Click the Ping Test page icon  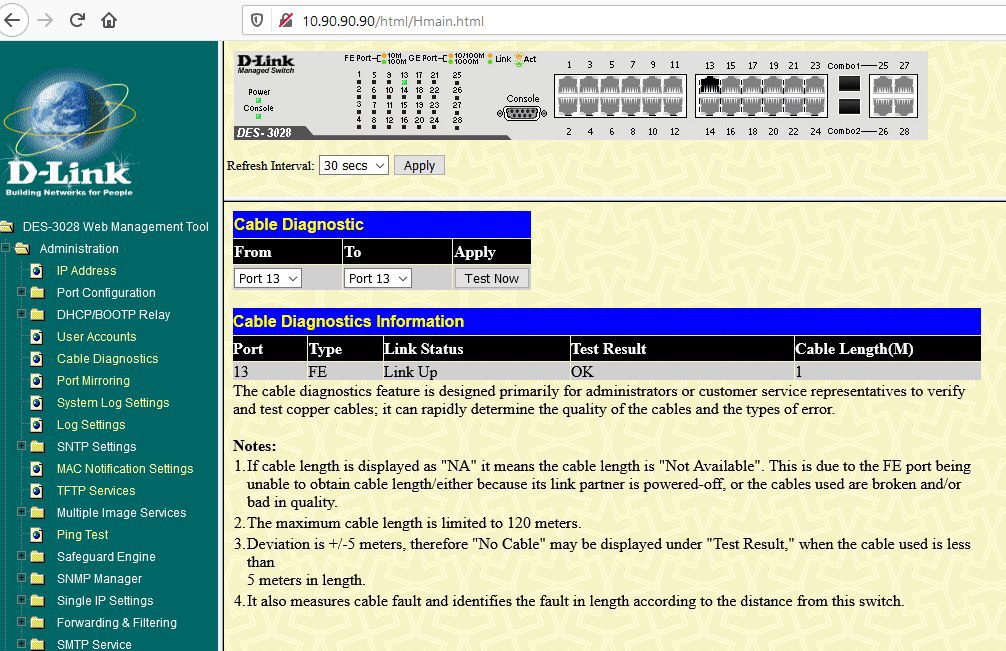(37, 535)
